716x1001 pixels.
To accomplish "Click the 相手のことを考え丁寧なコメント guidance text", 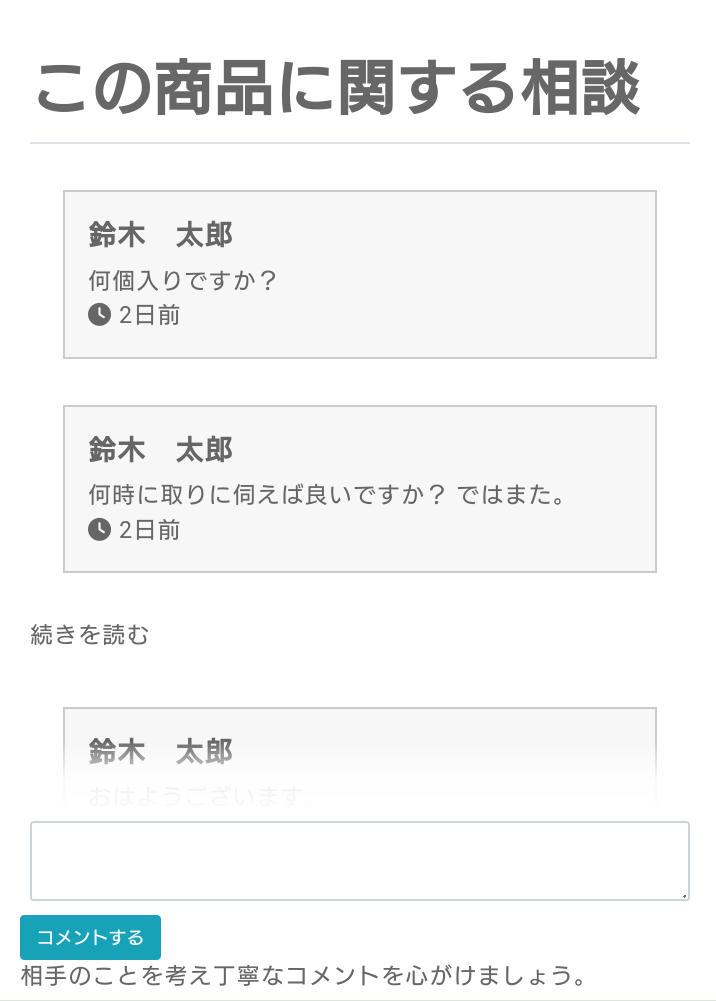I will pyautogui.click(x=302, y=975).
